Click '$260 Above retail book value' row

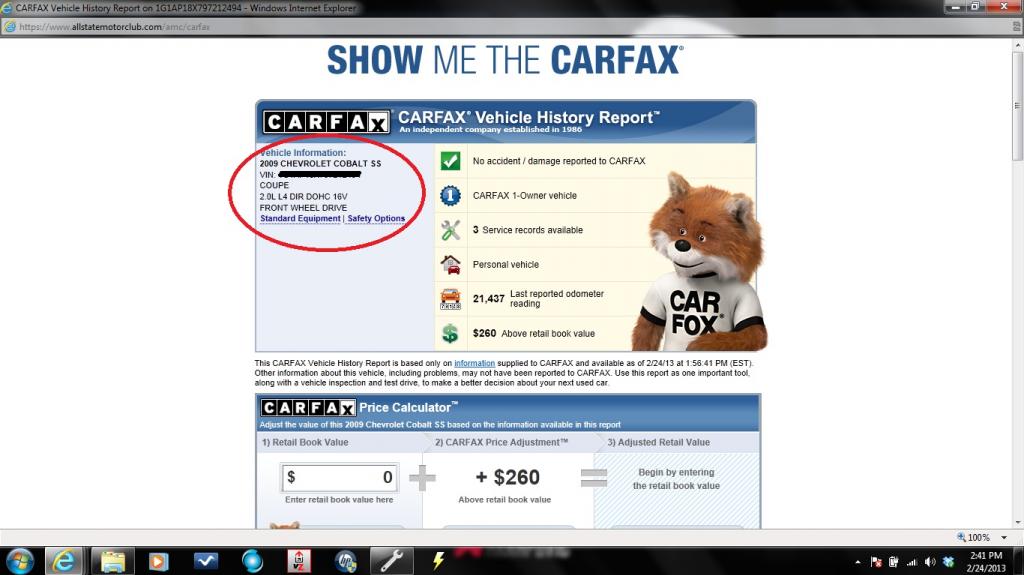(x=534, y=333)
